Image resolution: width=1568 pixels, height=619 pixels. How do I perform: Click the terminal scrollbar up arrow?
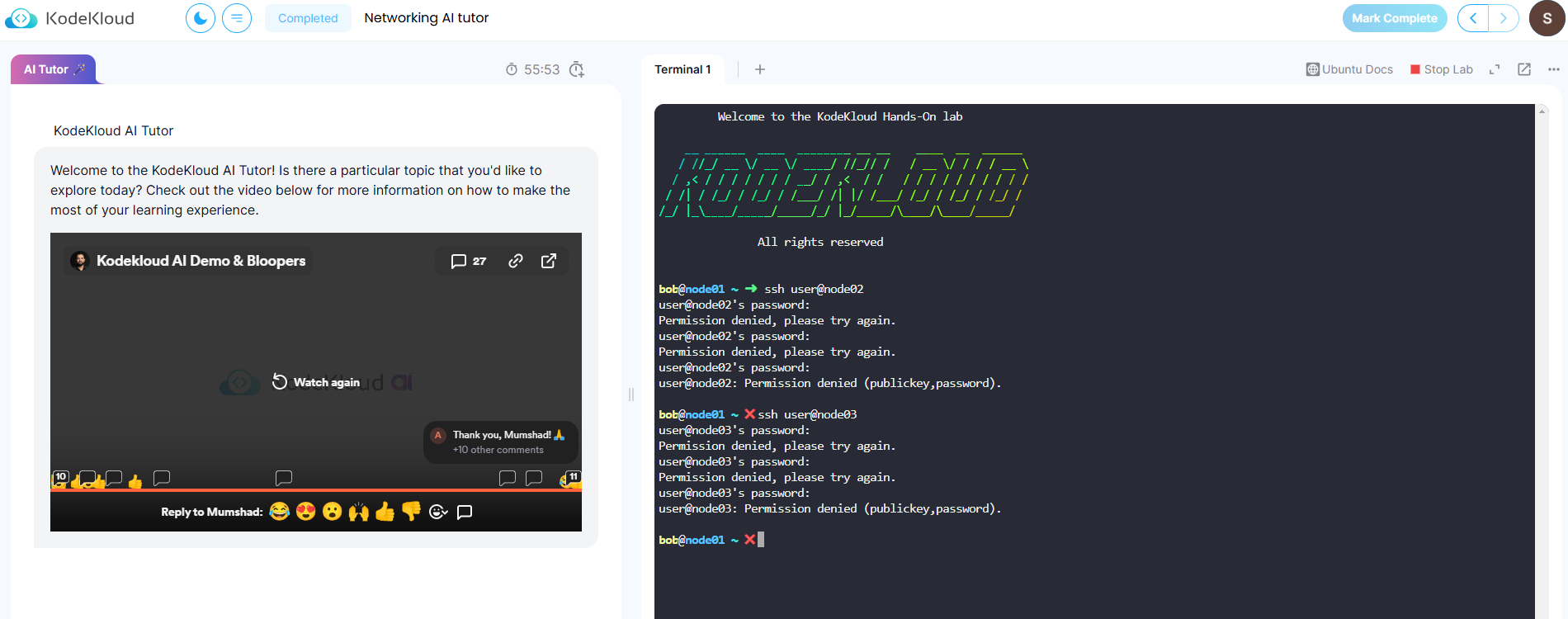click(x=1542, y=111)
